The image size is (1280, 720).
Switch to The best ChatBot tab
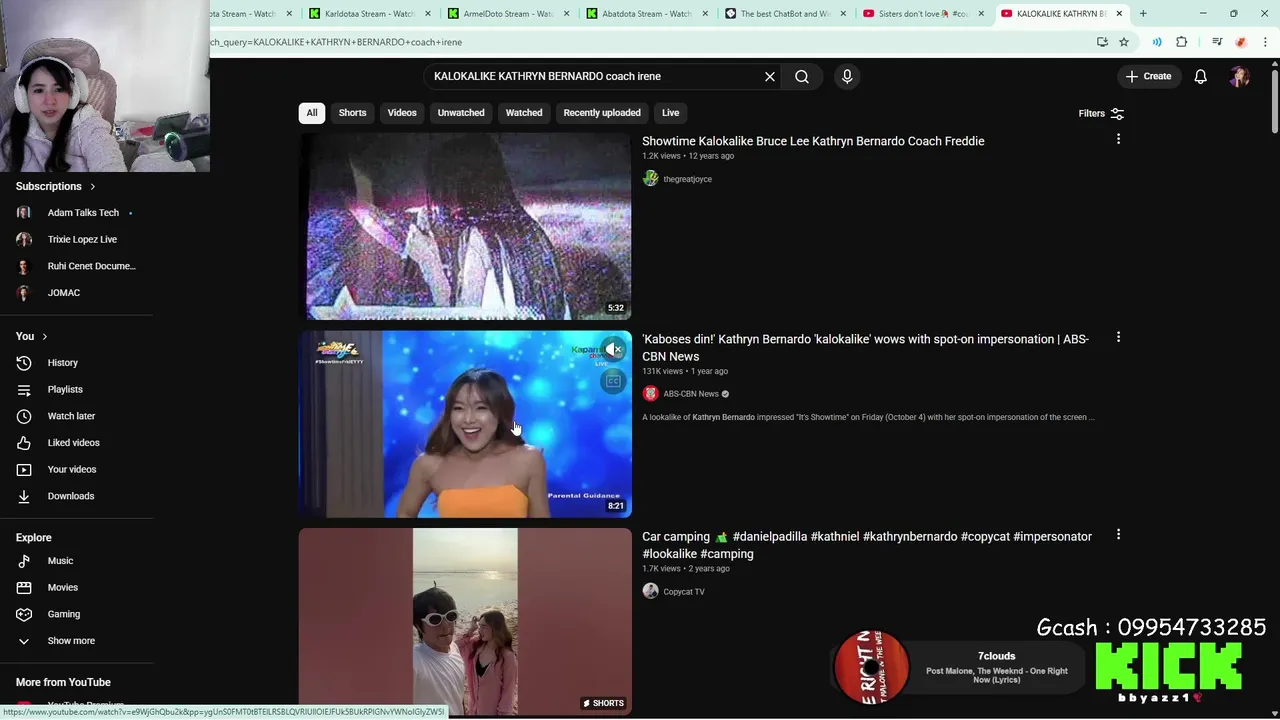pos(783,14)
